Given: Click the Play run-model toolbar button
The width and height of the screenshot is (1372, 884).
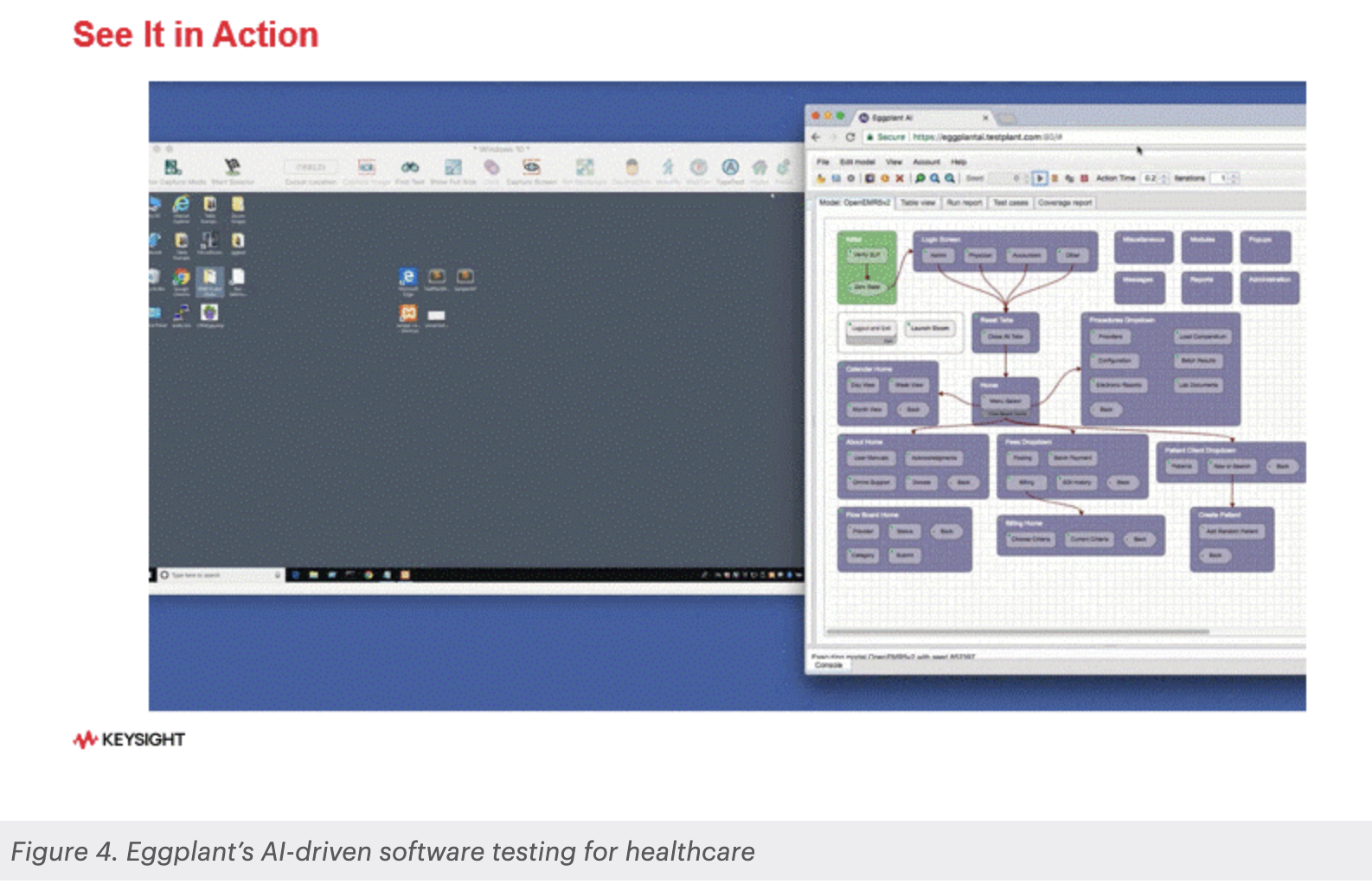Looking at the screenshot, I should [x=1040, y=178].
